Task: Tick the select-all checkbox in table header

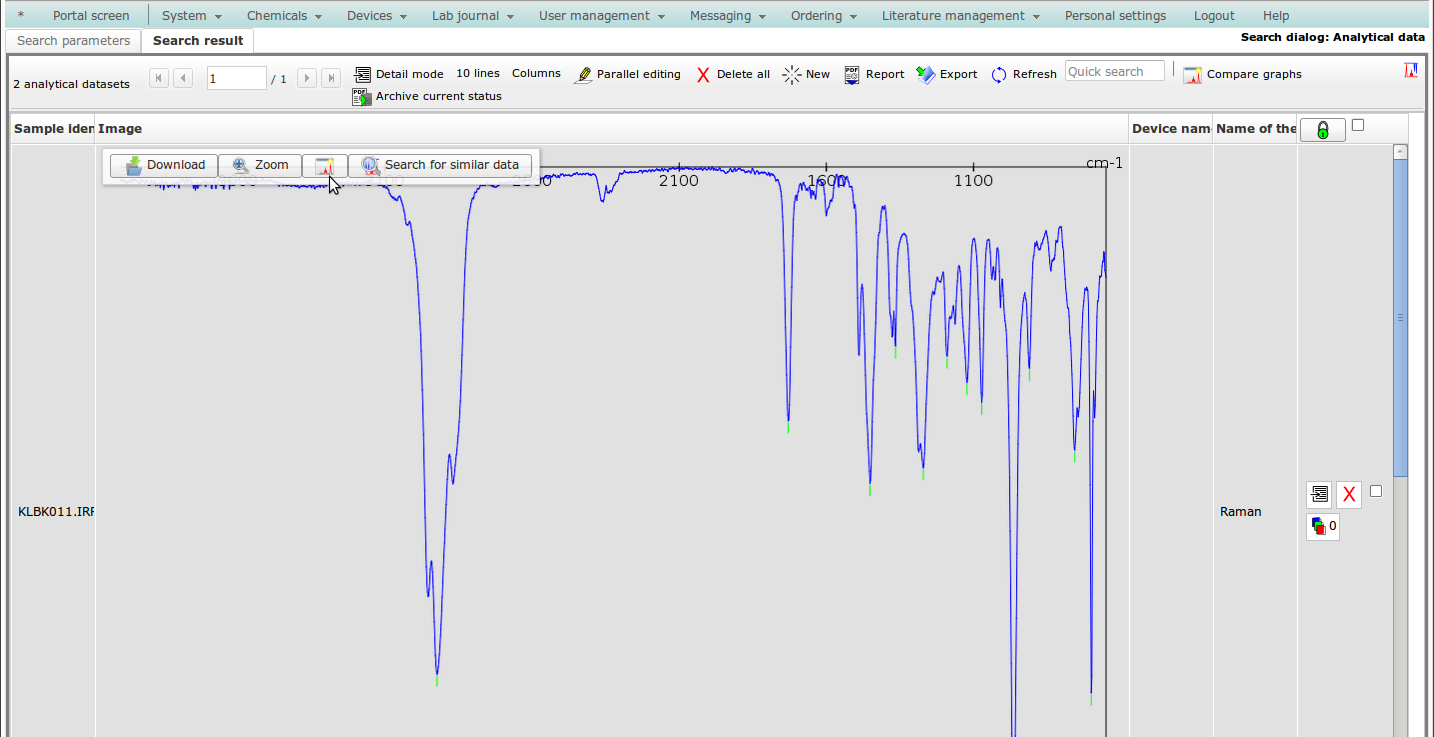Action: pos(1357,125)
